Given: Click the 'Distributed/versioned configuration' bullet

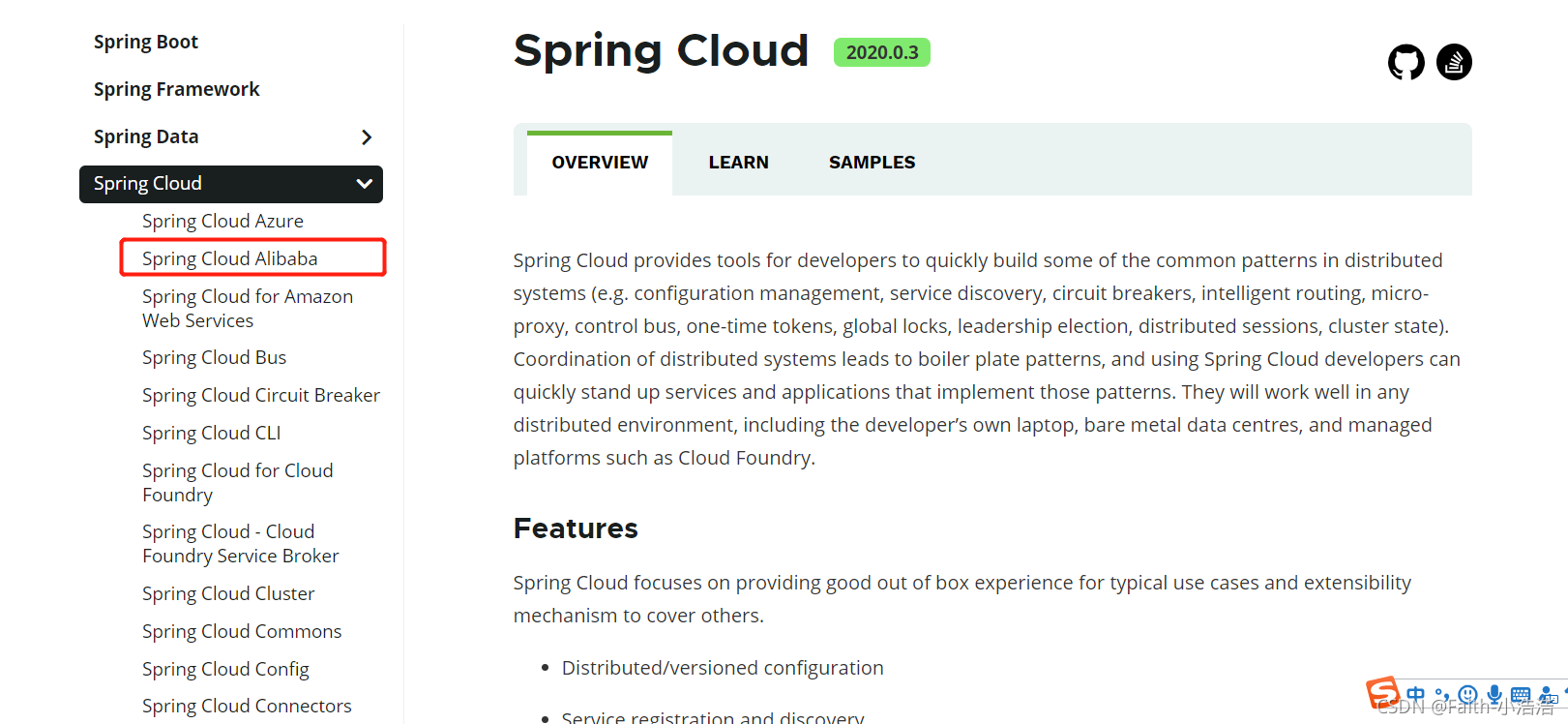Looking at the screenshot, I should click(723, 668).
